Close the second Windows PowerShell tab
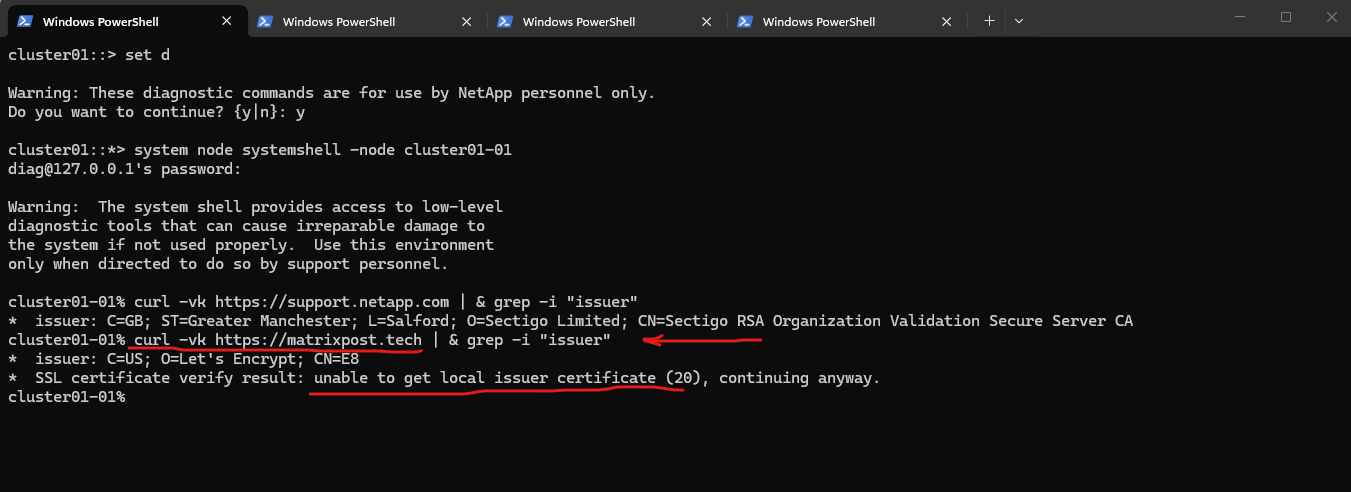The height and width of the screenshot is (492, 1351). pyautogui.click(x=467, y=21)
